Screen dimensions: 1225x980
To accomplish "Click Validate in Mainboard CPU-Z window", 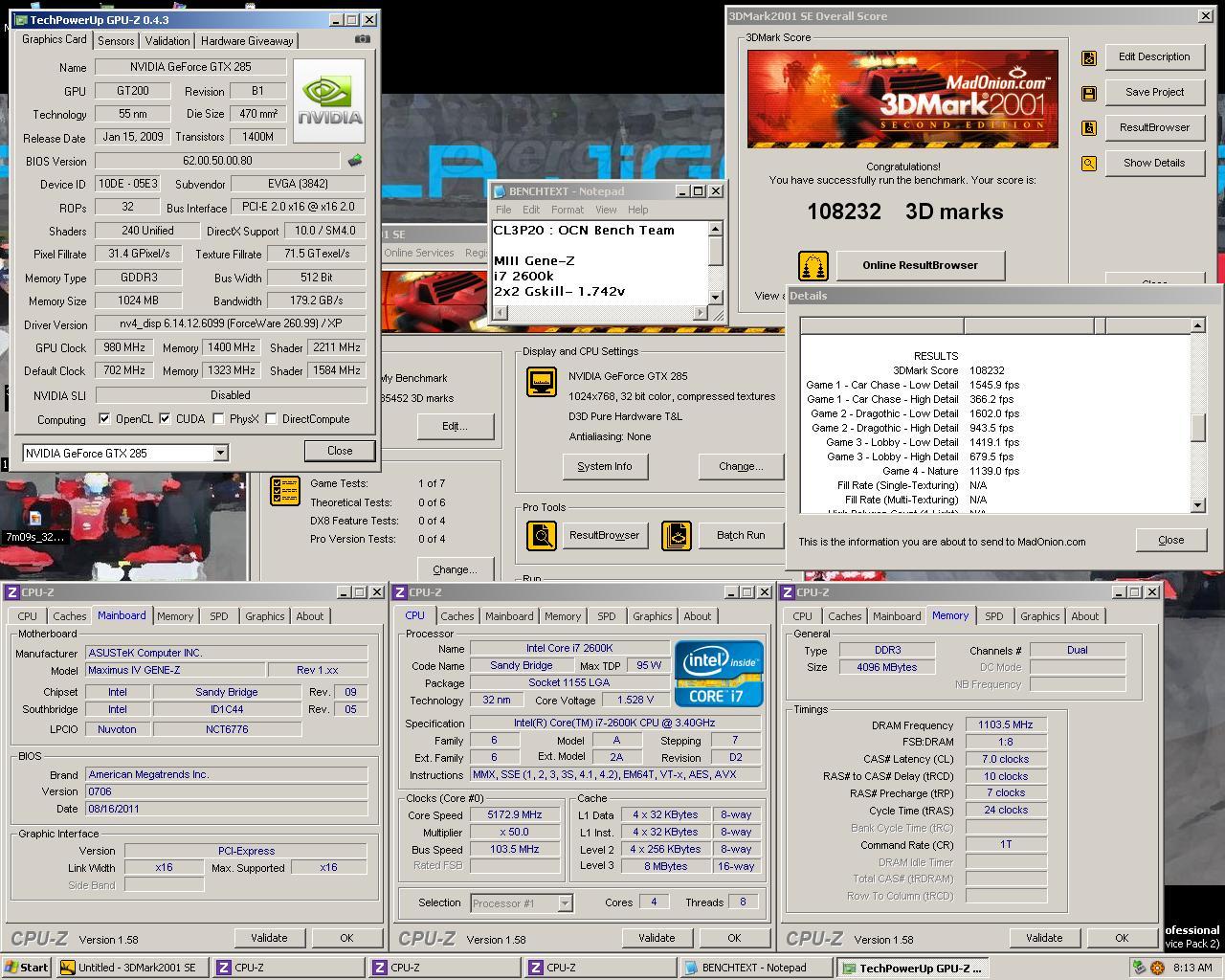I will click(269, 938).
